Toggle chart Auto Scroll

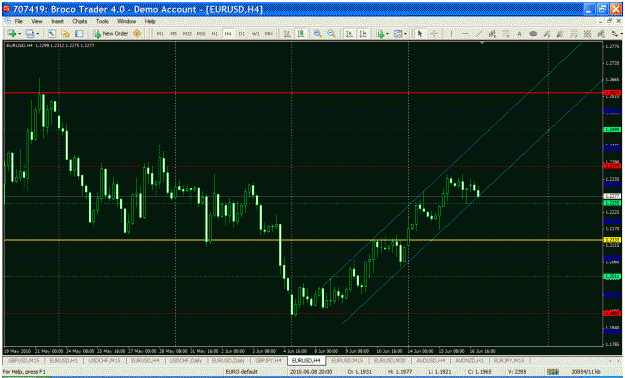click(x=349, y=34)
